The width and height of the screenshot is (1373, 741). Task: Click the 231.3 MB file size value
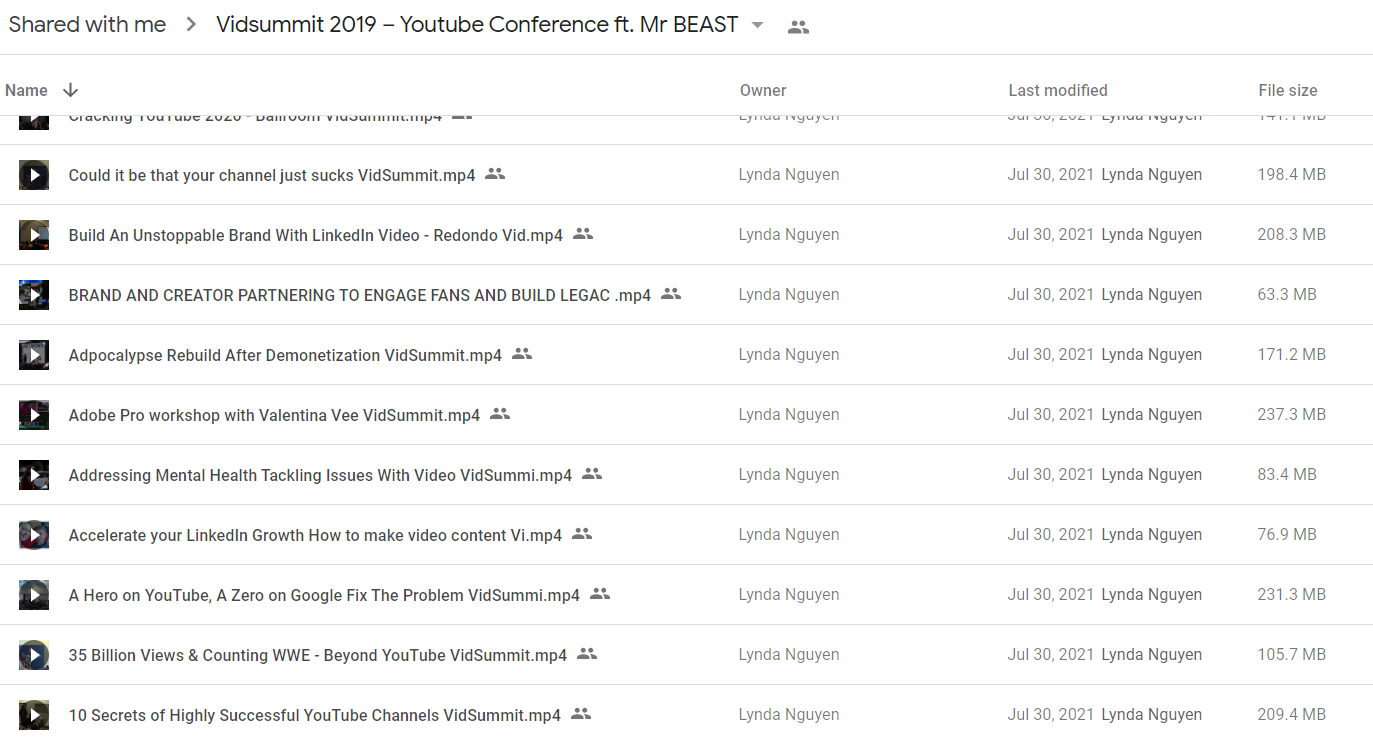1292,595
